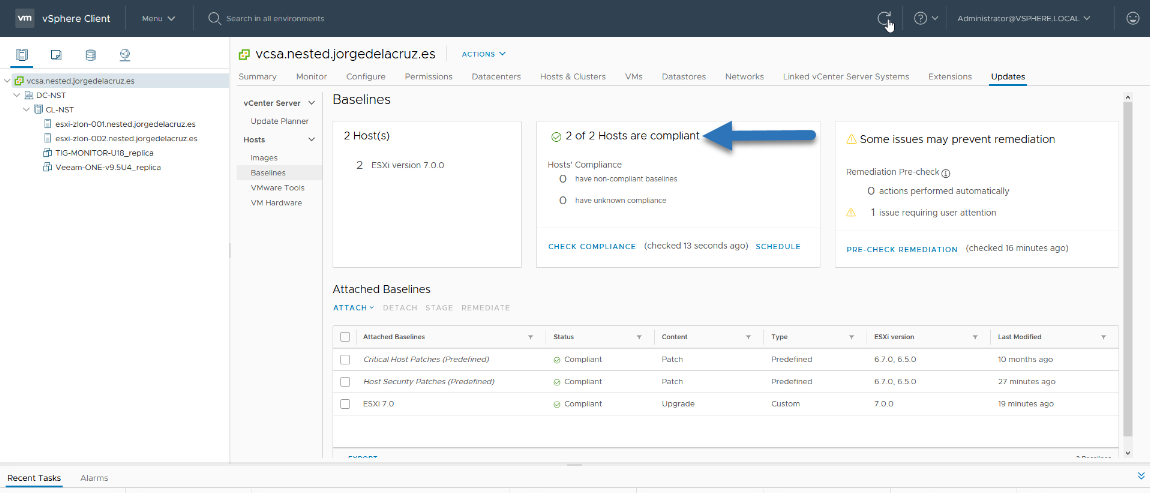This screenshot has height=493, width=1150.
Task: Click the CL-NST cluster icon
Action: 38,109
